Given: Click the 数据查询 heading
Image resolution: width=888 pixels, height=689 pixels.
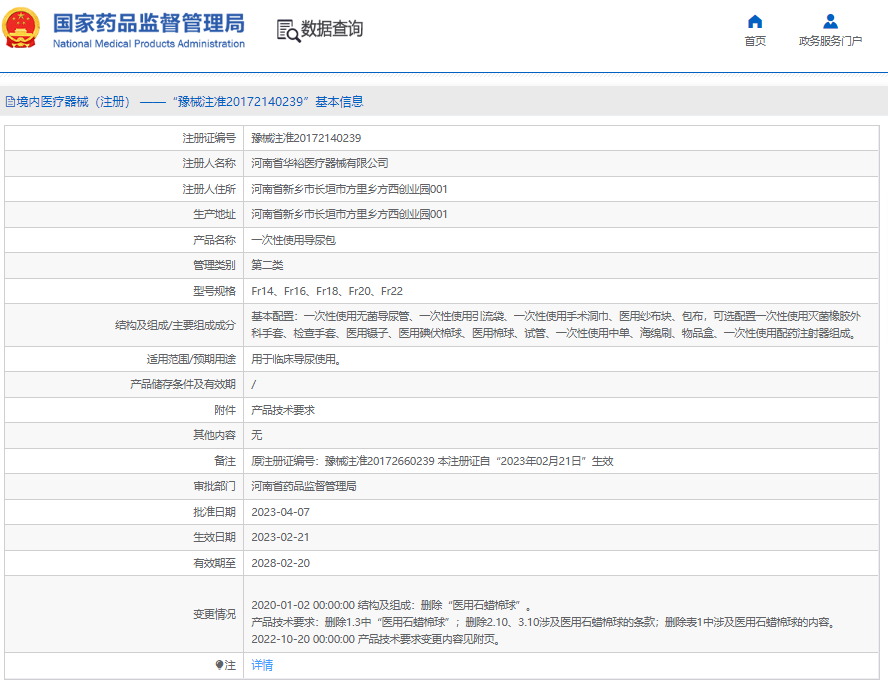Looking at the screenshot, I should coord(332,29).
